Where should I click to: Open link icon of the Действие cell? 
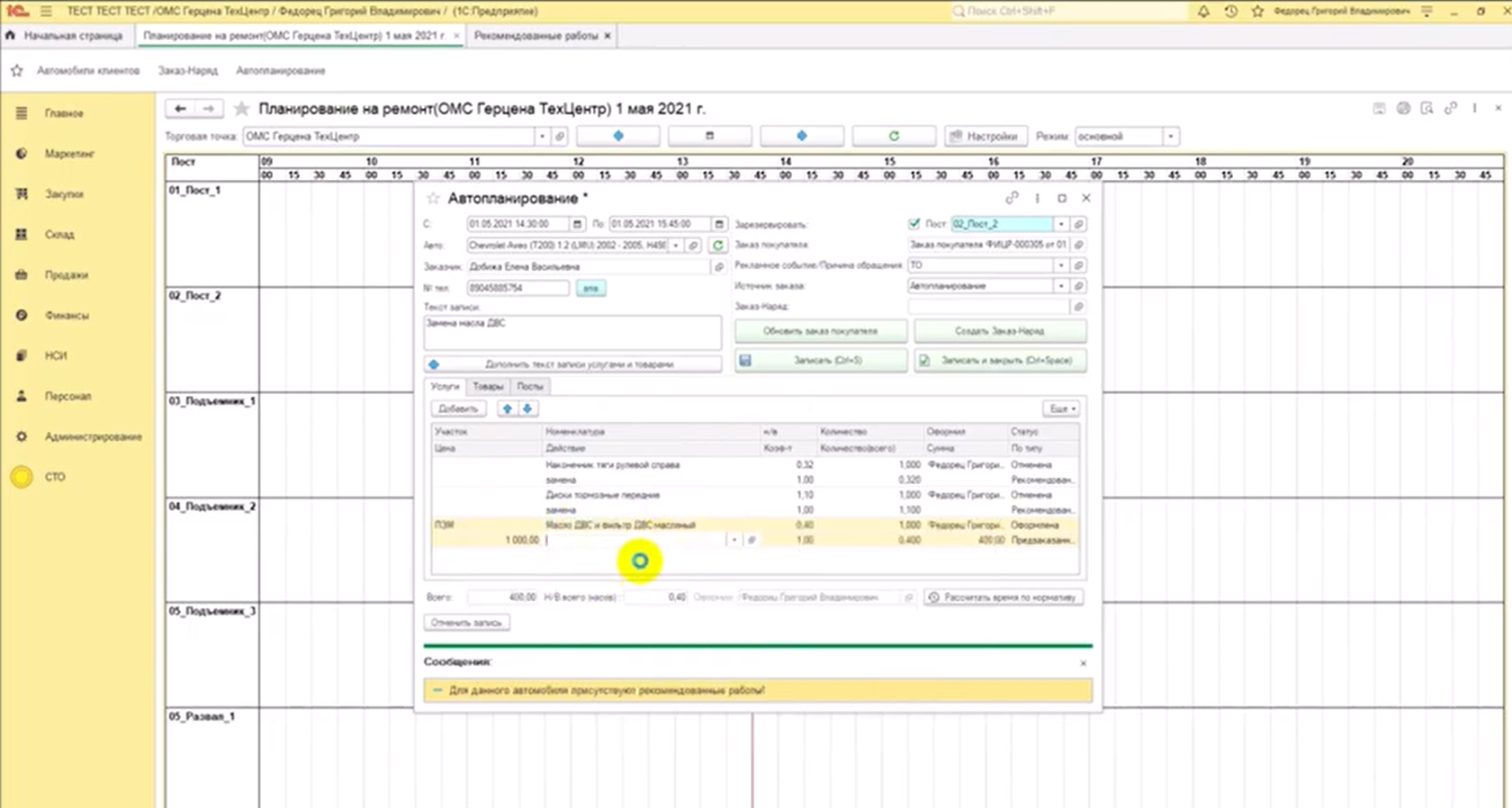coord(751,540)
